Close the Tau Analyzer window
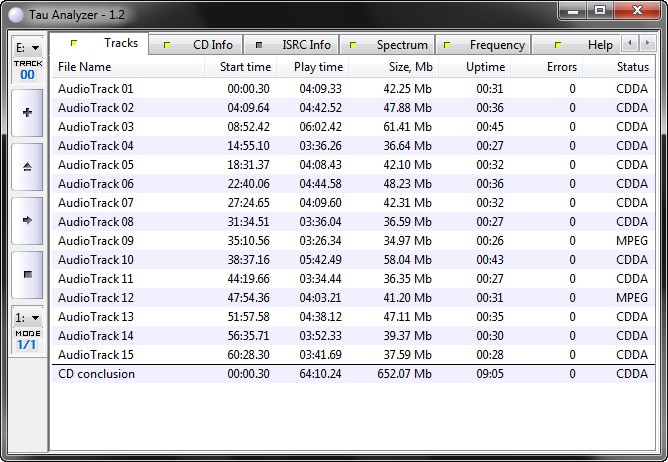The width and height of the screenshot is (668, 462). pyautogui.click(x=637, y=11)
